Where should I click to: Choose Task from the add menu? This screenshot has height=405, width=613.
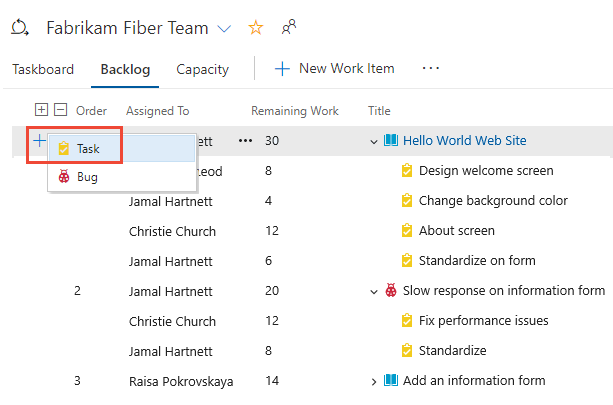(x=89, y=148)
